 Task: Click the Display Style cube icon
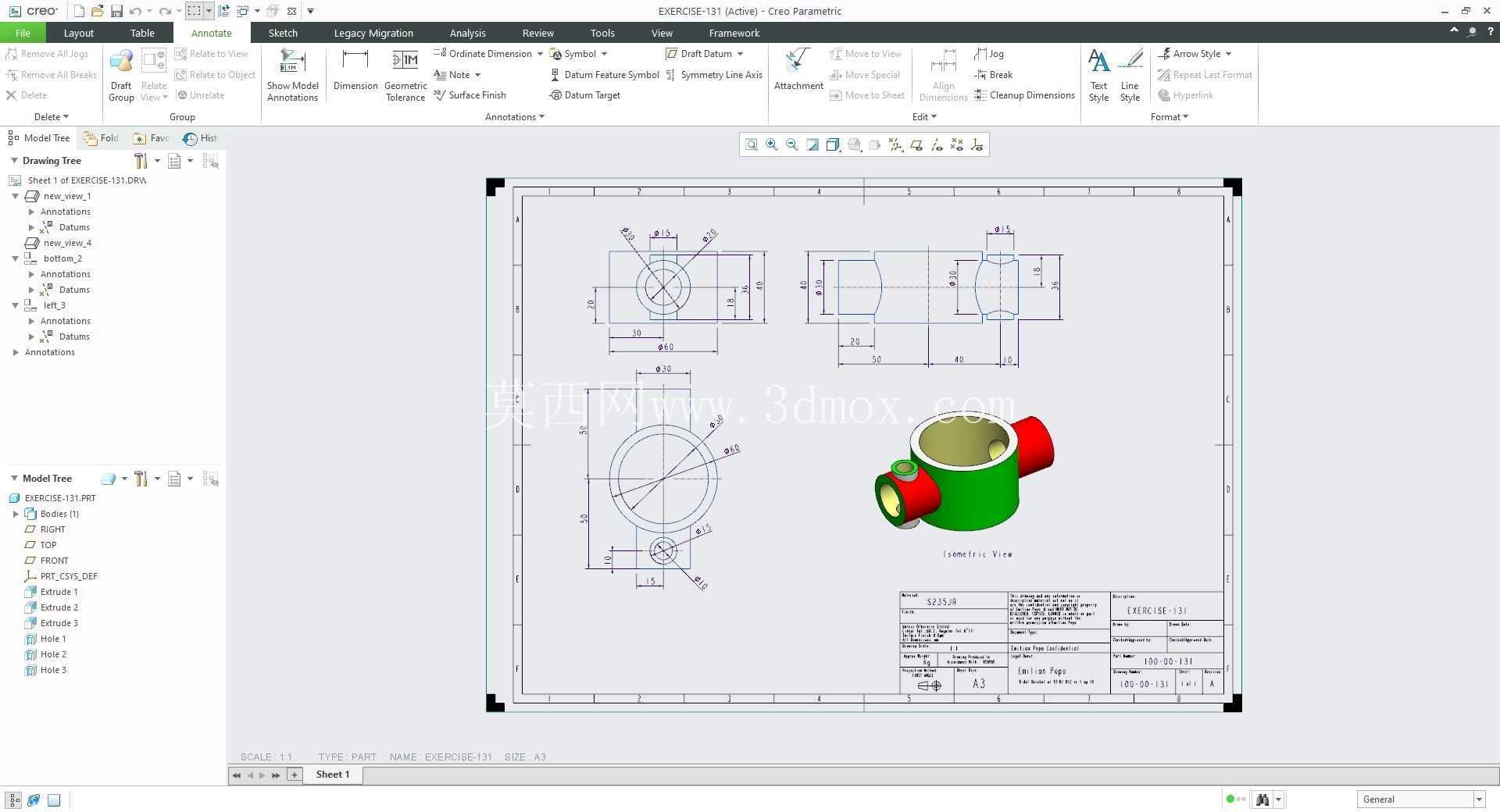pos(833,144)
